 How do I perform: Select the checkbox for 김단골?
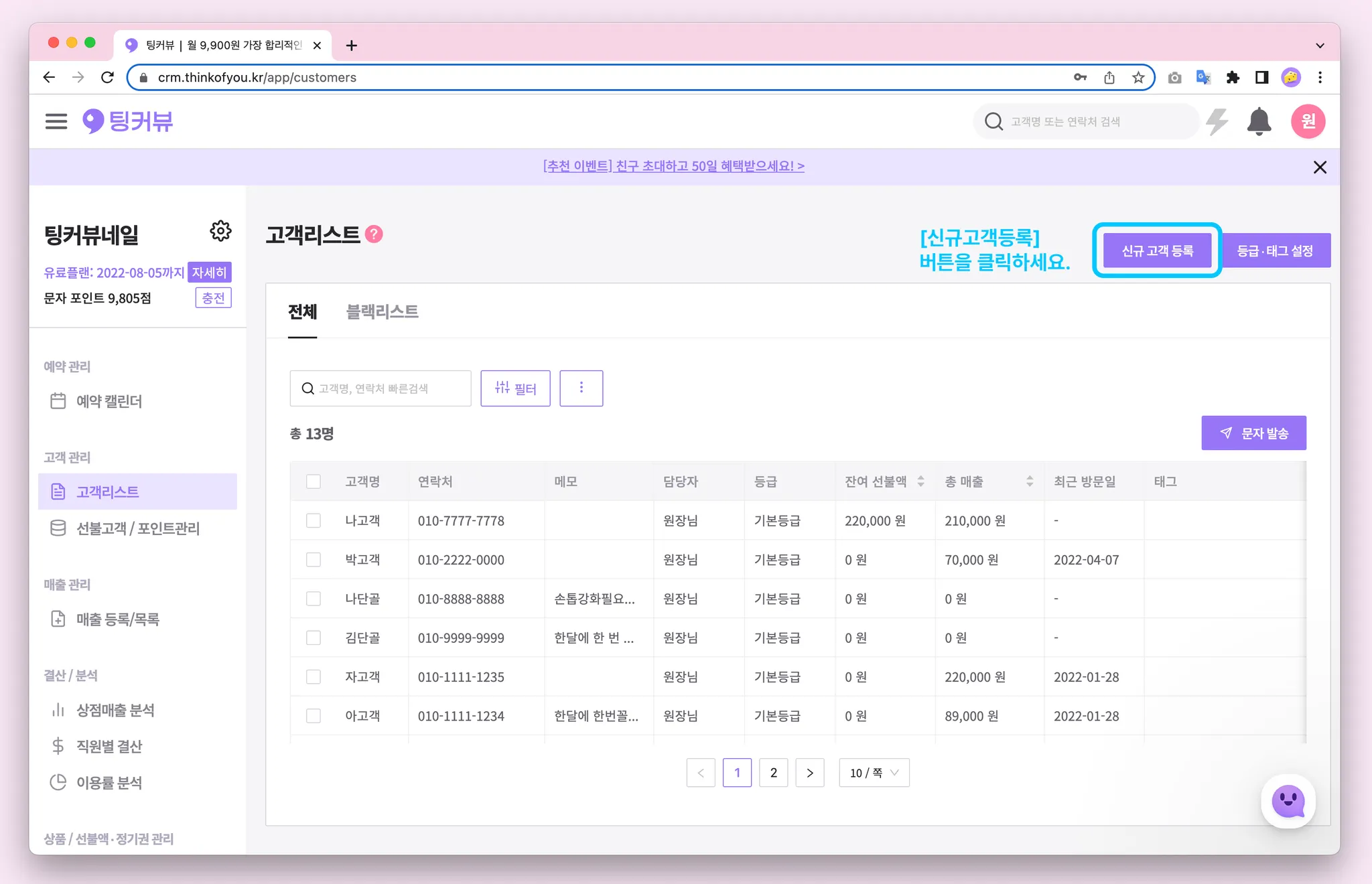tap(314, 638)
